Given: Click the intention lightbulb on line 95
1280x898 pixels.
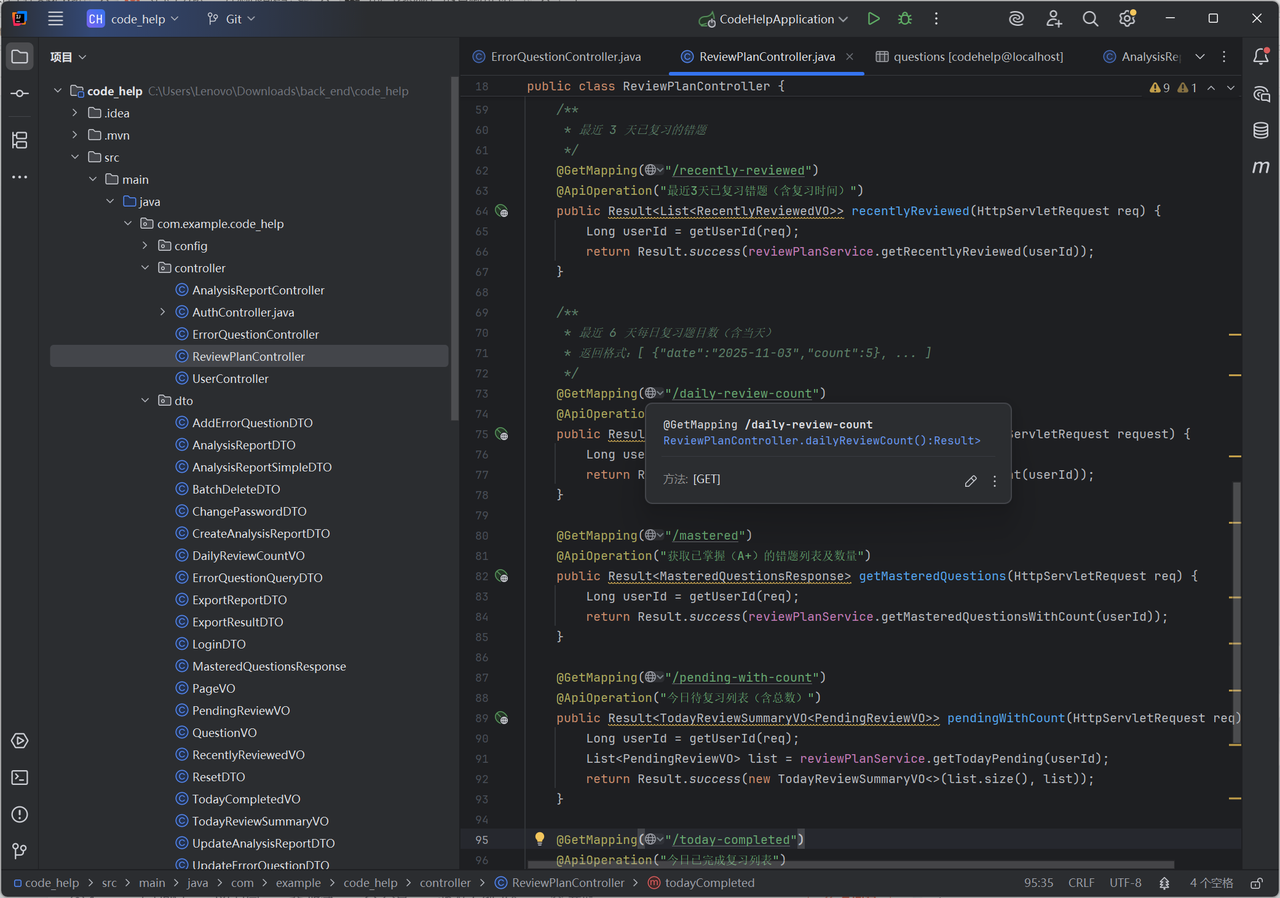Looking at the screenshot, I should 539,840.
